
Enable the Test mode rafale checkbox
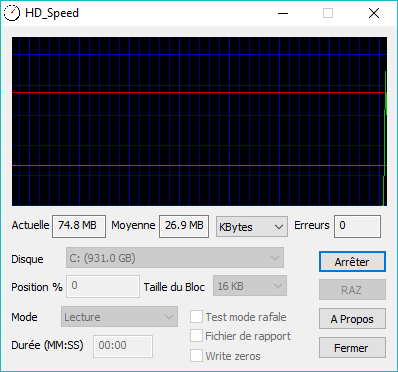[x=196, y=317]
